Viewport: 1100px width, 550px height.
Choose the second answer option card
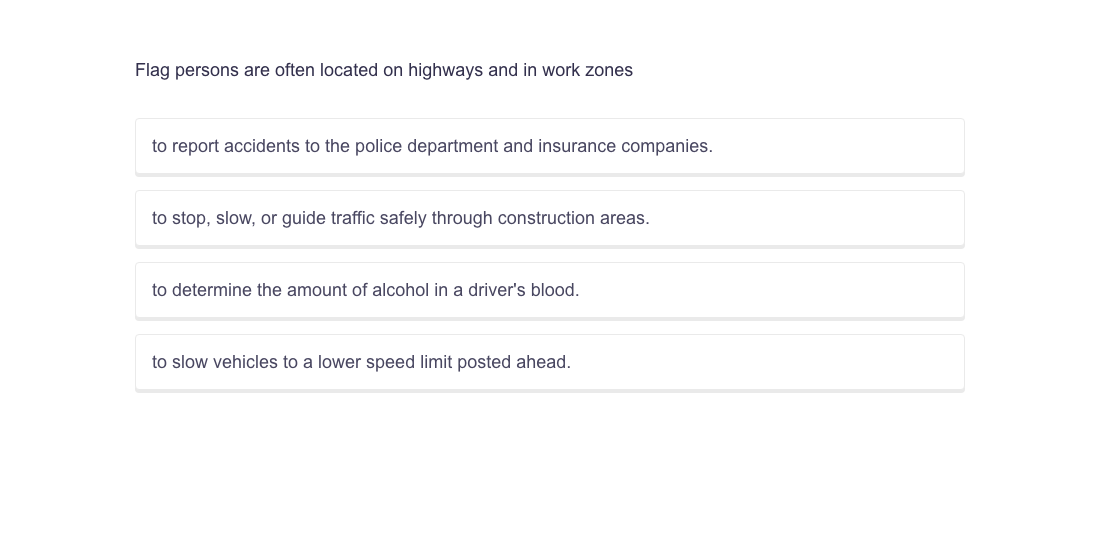pos(549,218)
